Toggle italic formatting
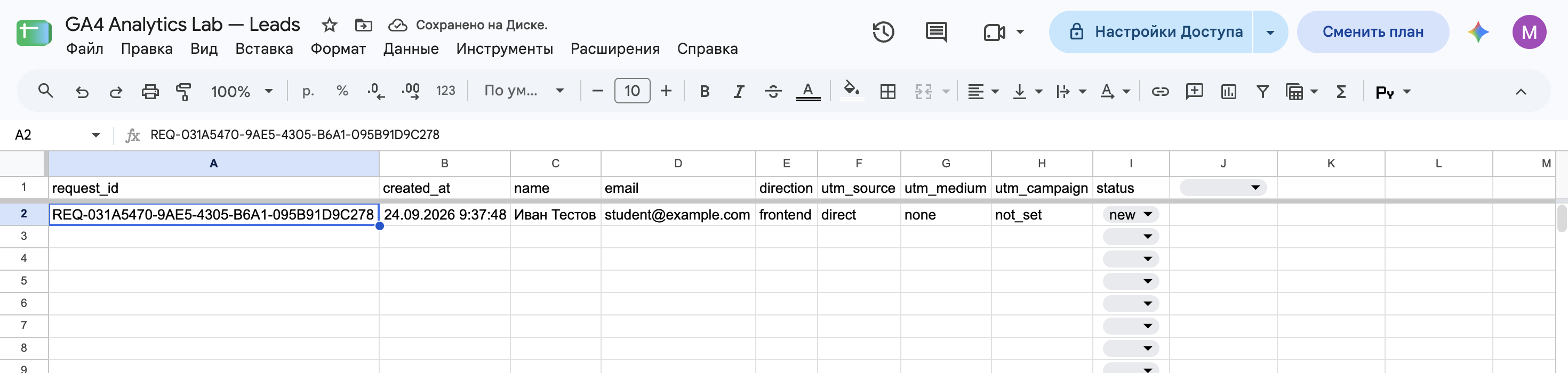 tap(738, 91)
